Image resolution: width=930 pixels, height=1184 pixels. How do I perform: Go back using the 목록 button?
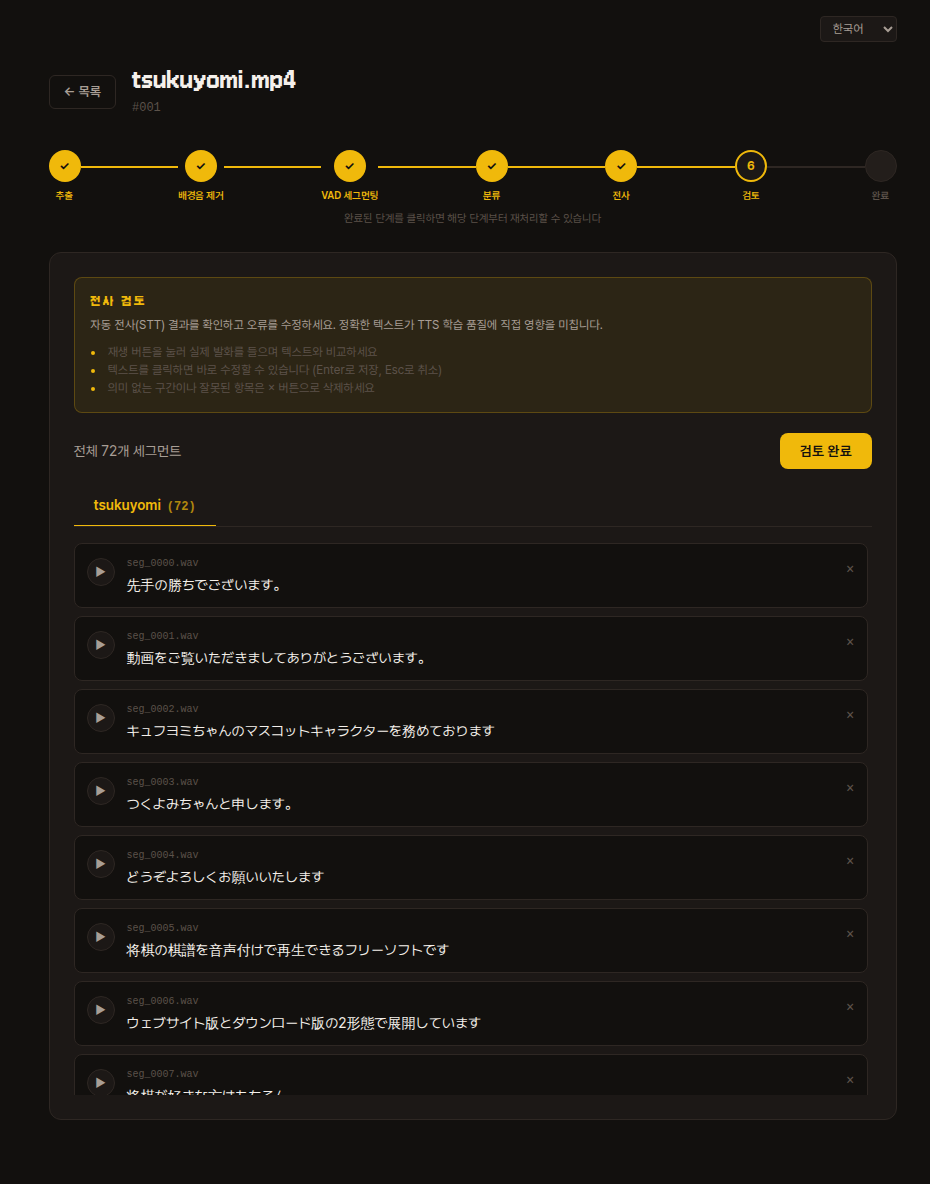[x=82, y=91]
